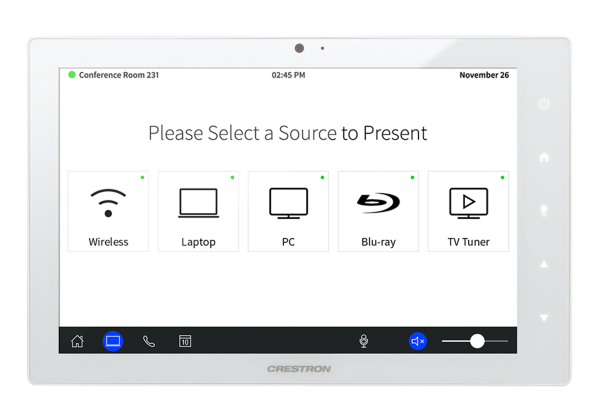Open the home screen from bottom bar
This screenshot has height=409, width=600.
[x=77, y=341]
